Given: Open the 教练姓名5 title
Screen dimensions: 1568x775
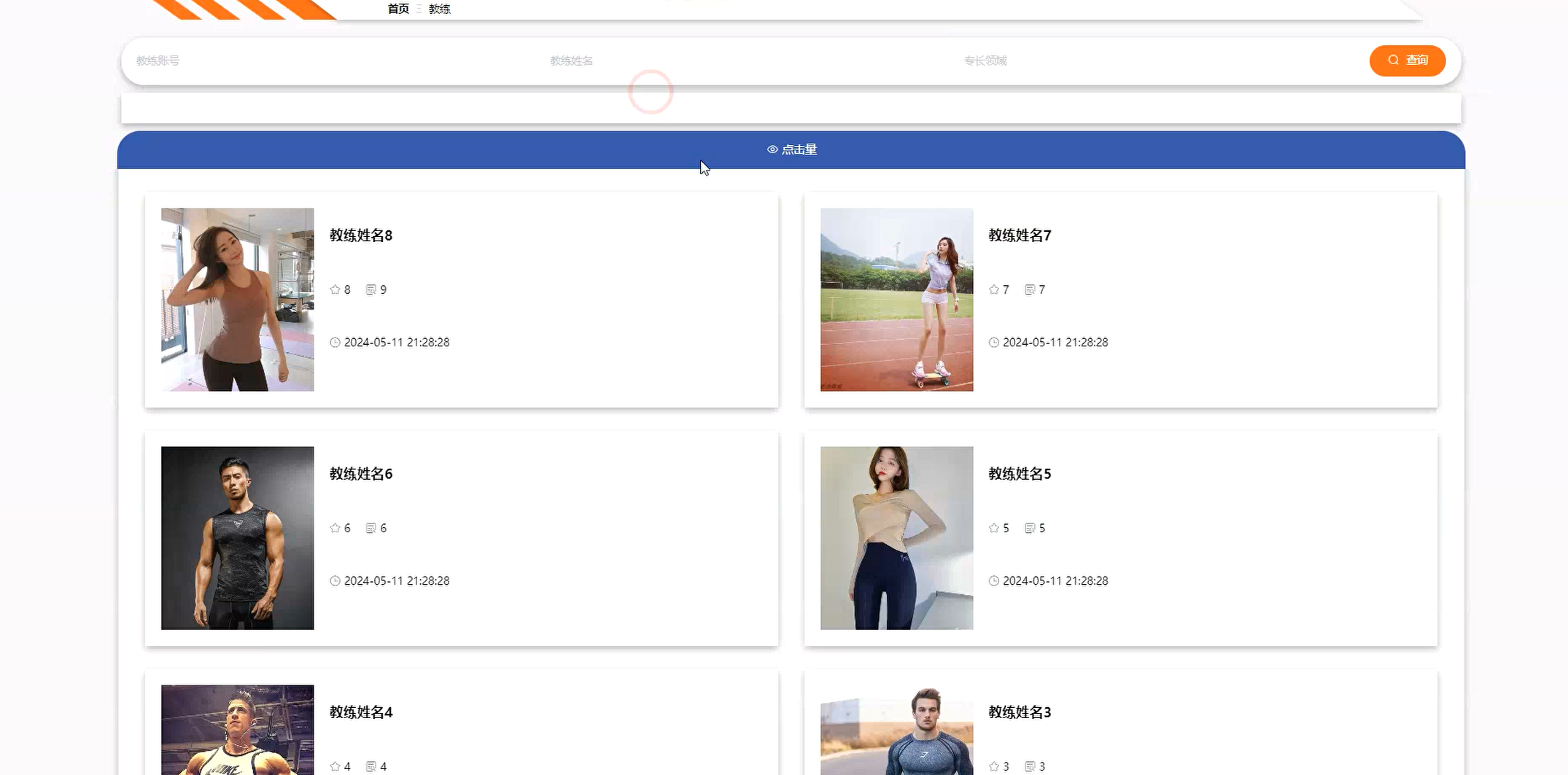Looking at the screenshot, I should (x=1020, y=474).
